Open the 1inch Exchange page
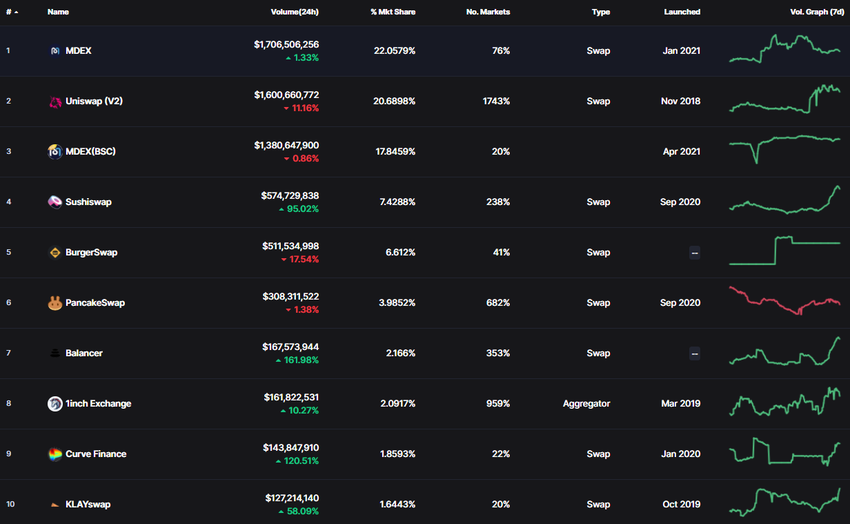 pyautogui.click(x=98, y=404)
